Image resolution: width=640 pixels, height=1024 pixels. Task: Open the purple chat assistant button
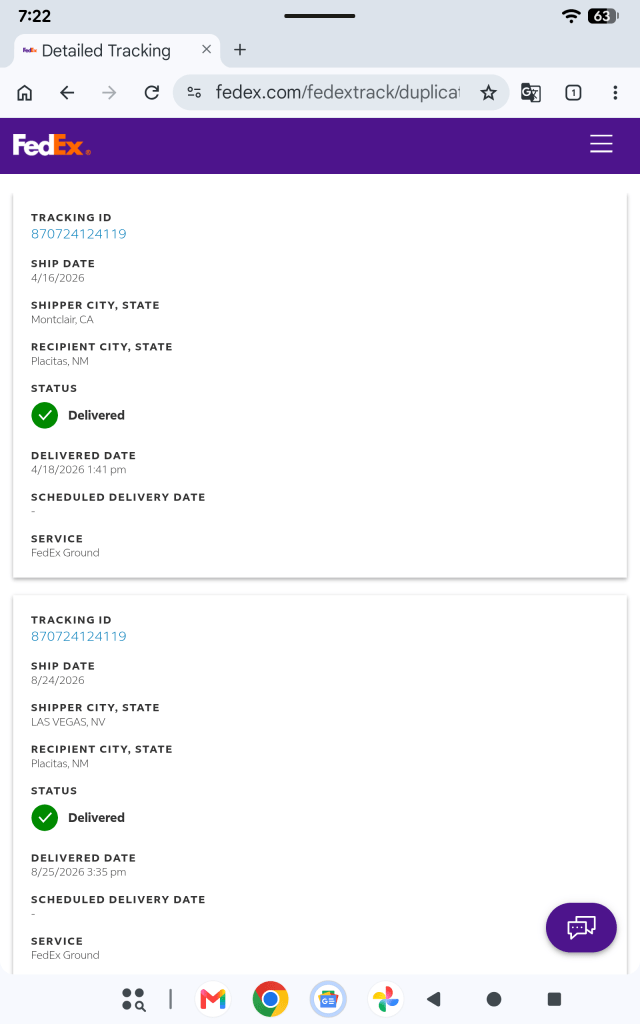coord(581,927)
